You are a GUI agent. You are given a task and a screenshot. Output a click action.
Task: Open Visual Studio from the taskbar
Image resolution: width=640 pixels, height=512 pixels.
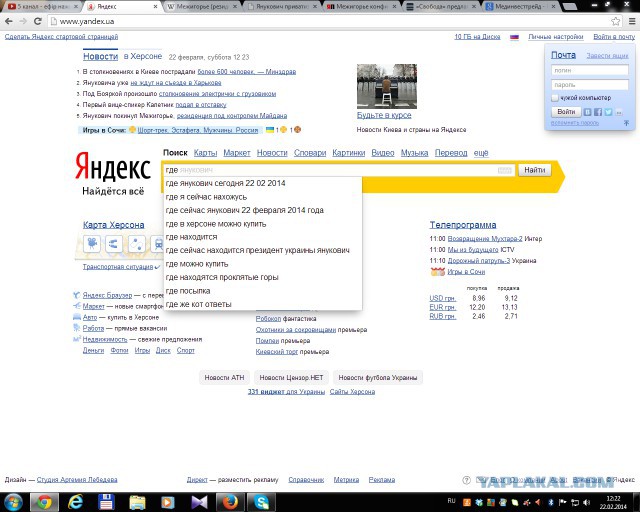[x=199, y=502]
